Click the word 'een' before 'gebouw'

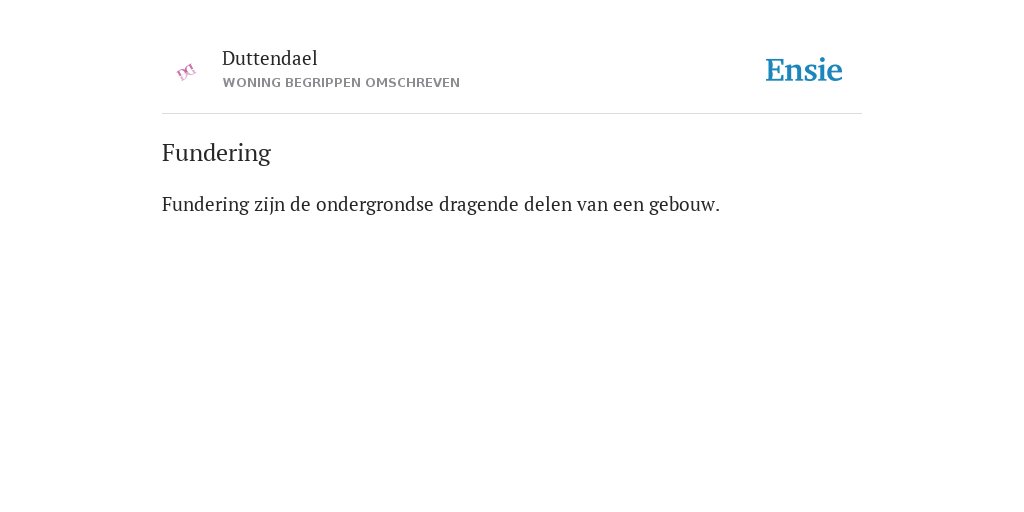click(x=628, y=205)
